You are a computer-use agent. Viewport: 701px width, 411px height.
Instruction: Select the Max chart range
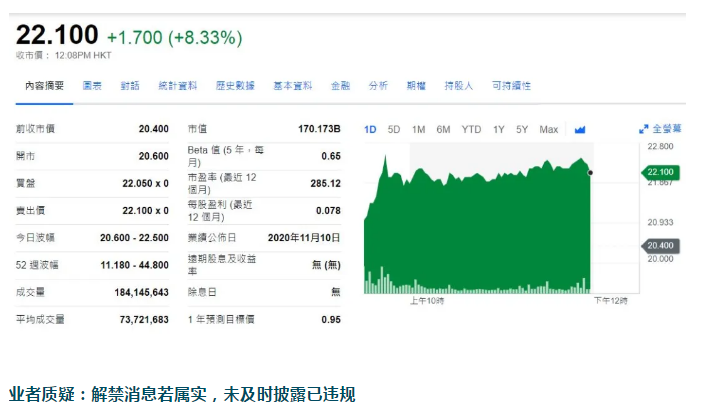coord(549,130)
